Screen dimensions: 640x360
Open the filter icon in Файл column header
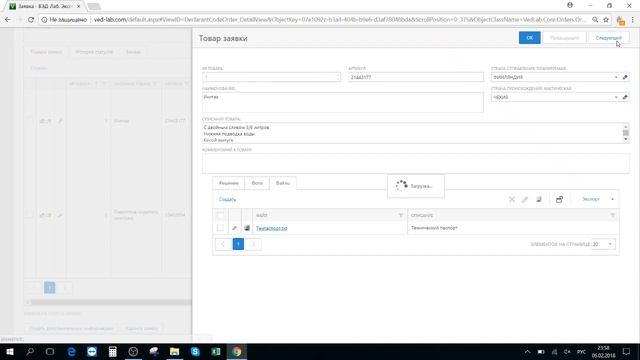coord(401,215)
